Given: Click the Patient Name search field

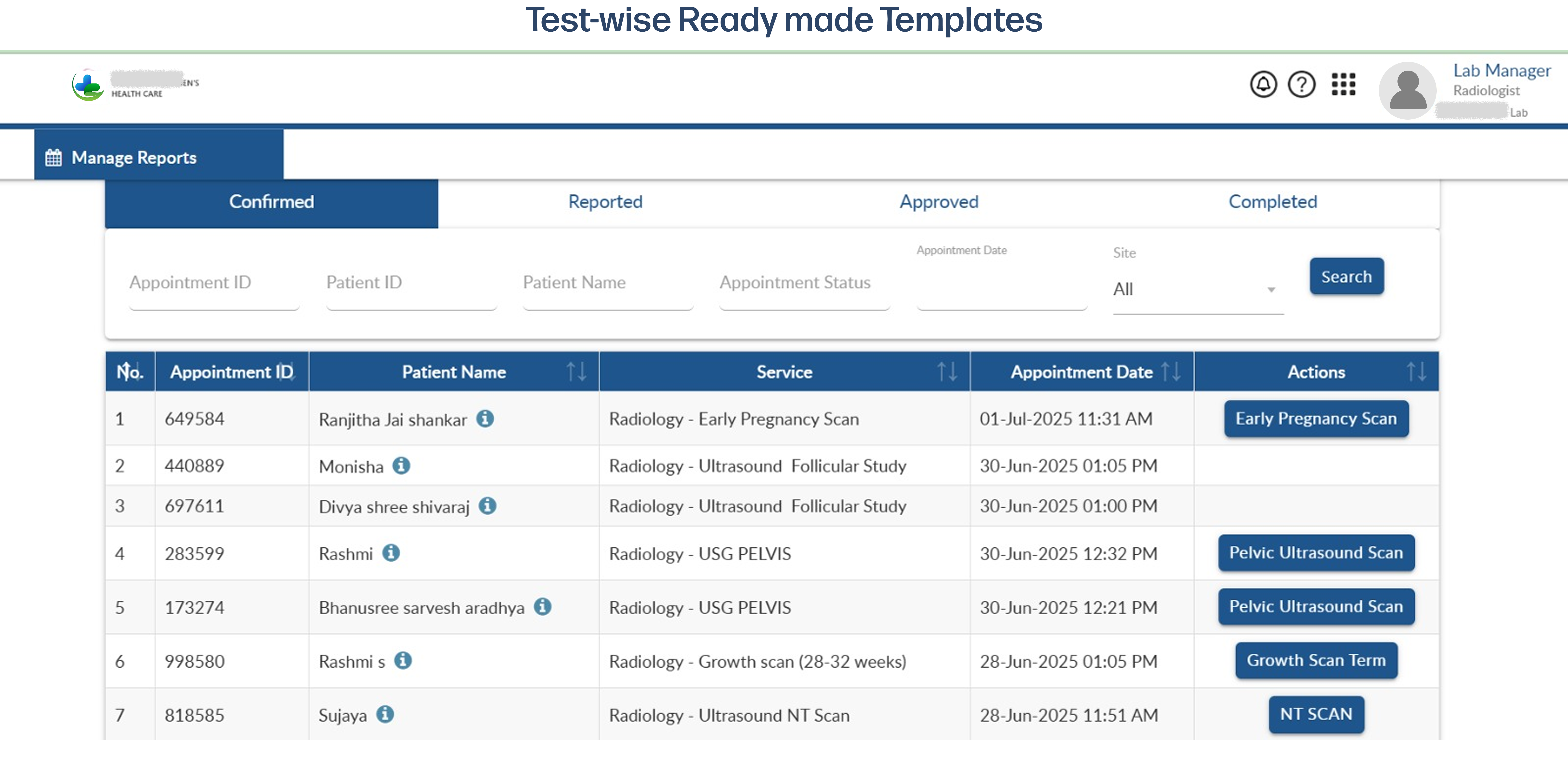Looking at the screenshot, I should pyautogui.click(x=608, y=284).
